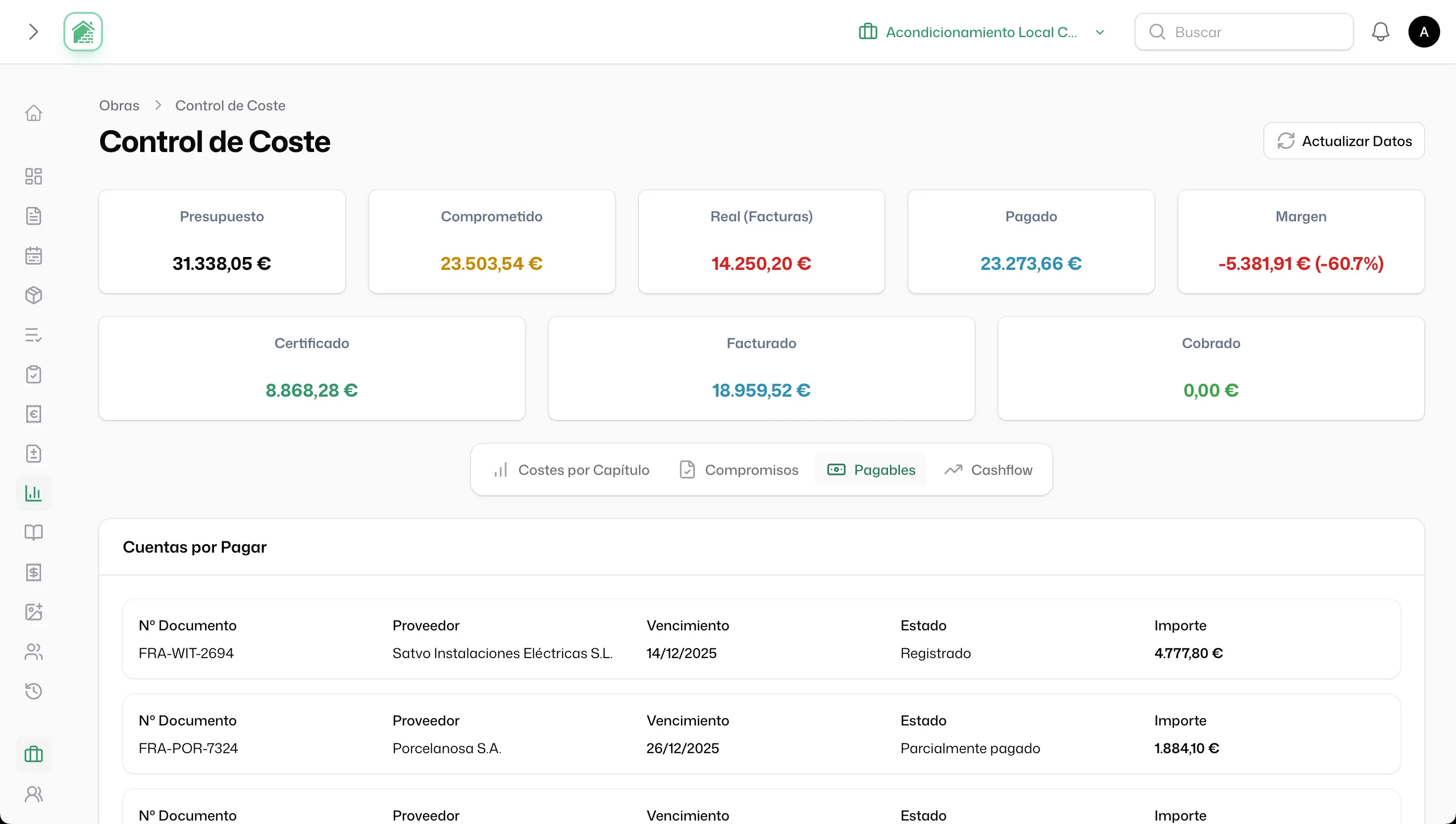Open Costes por Capítulo view
Screen dimensions: 1456x824
572,469
